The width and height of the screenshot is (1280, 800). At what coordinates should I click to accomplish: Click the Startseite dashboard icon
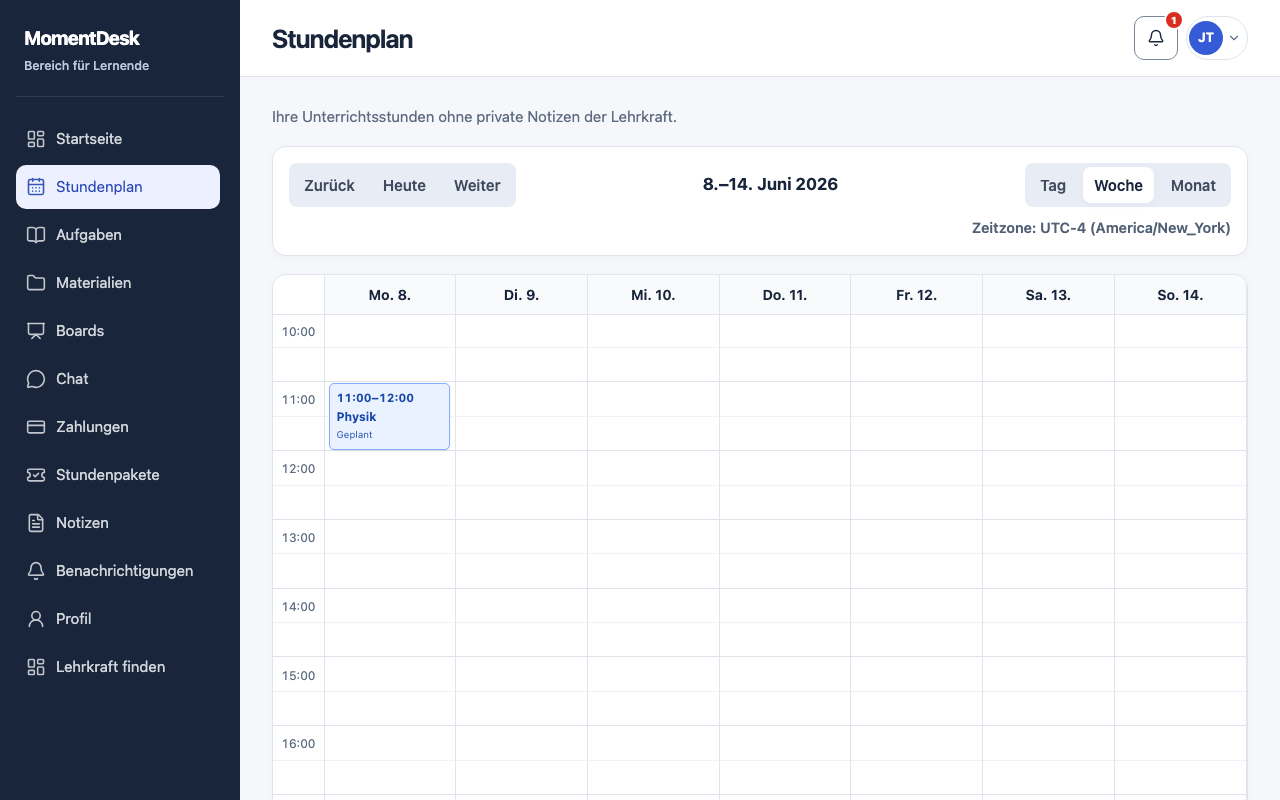point(36,139)
